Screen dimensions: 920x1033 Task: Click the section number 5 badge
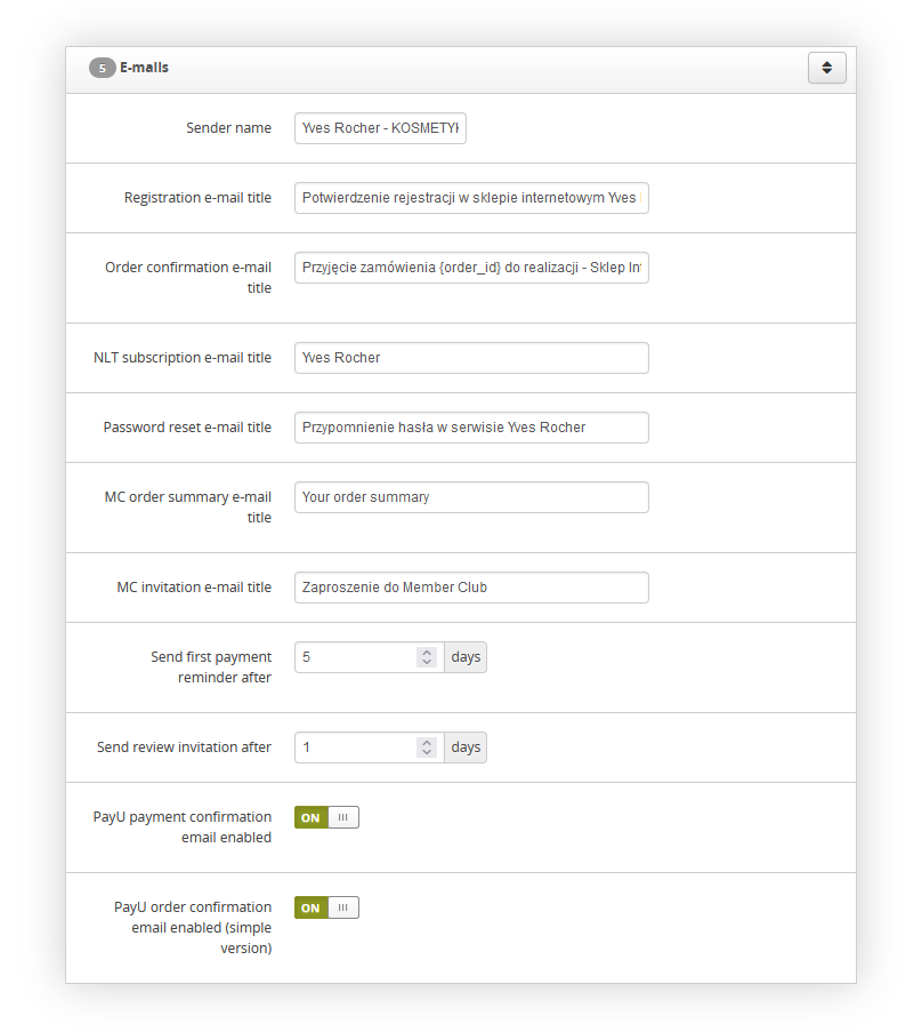[102, 68]
